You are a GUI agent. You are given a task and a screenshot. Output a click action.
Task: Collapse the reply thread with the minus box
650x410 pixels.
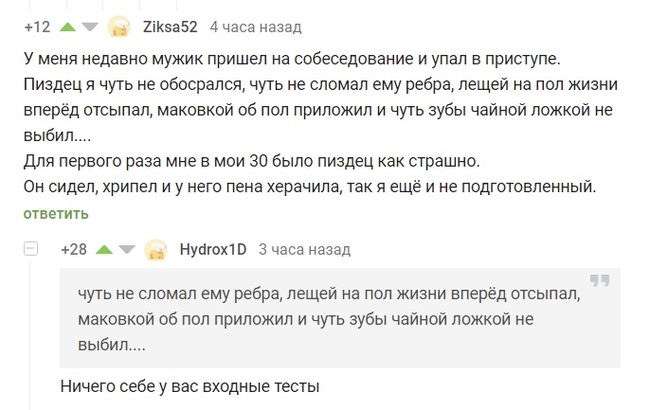tap(31, 249)
